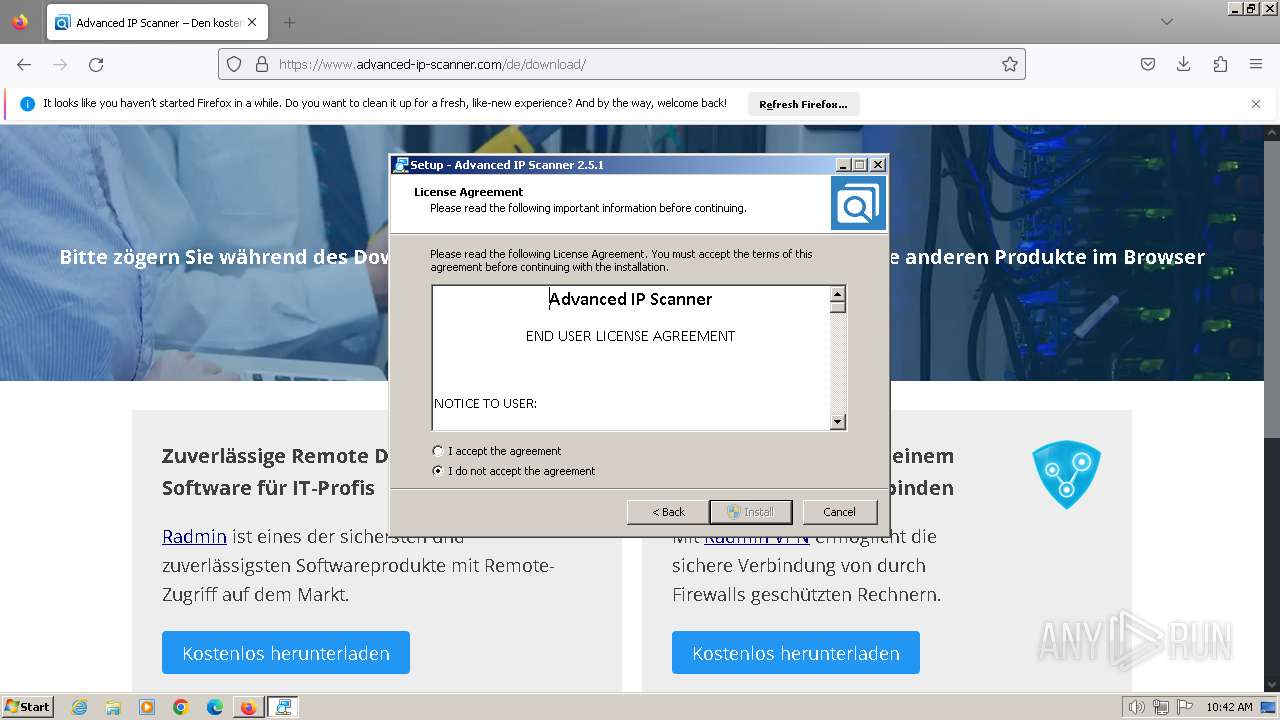Click the Firefox logo icon in title bar

tap(20, 22)
